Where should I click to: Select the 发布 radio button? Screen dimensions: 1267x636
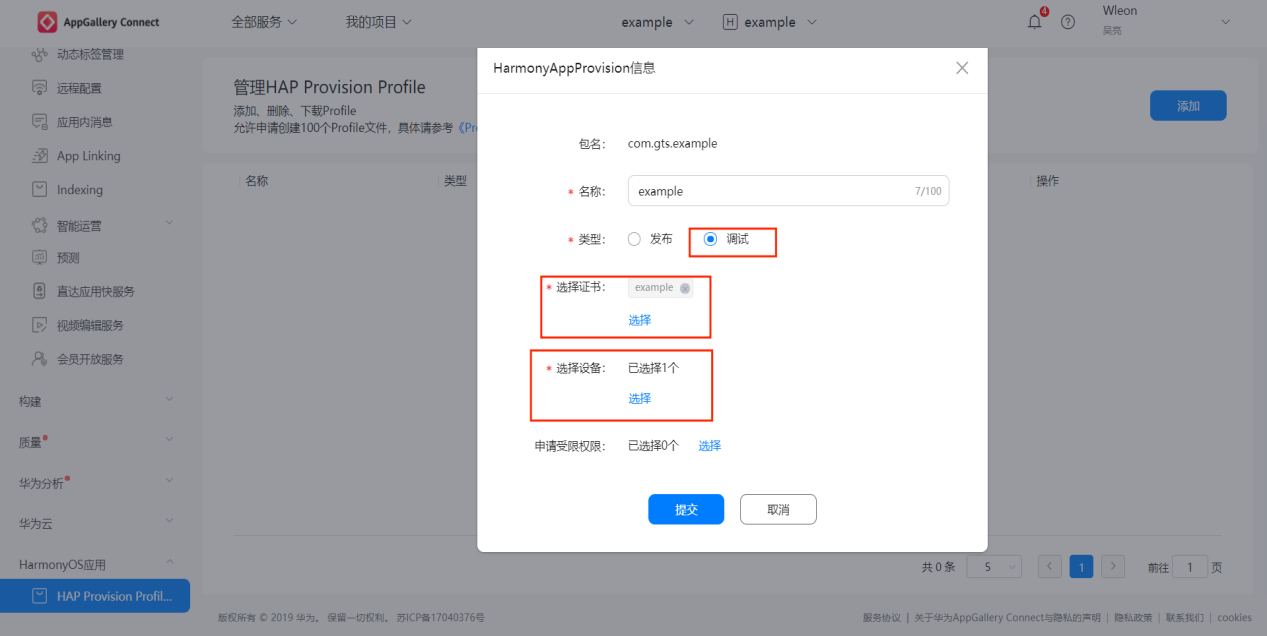[x=634, y=239]
